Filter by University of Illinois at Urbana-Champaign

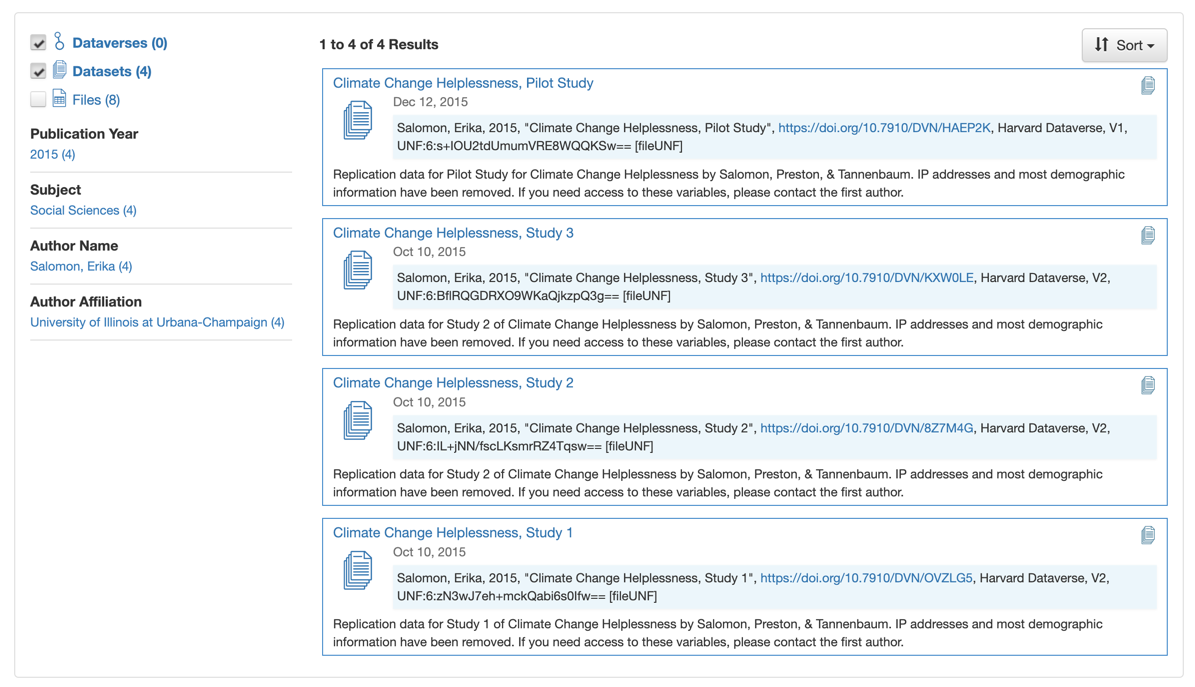pos(157,323)
